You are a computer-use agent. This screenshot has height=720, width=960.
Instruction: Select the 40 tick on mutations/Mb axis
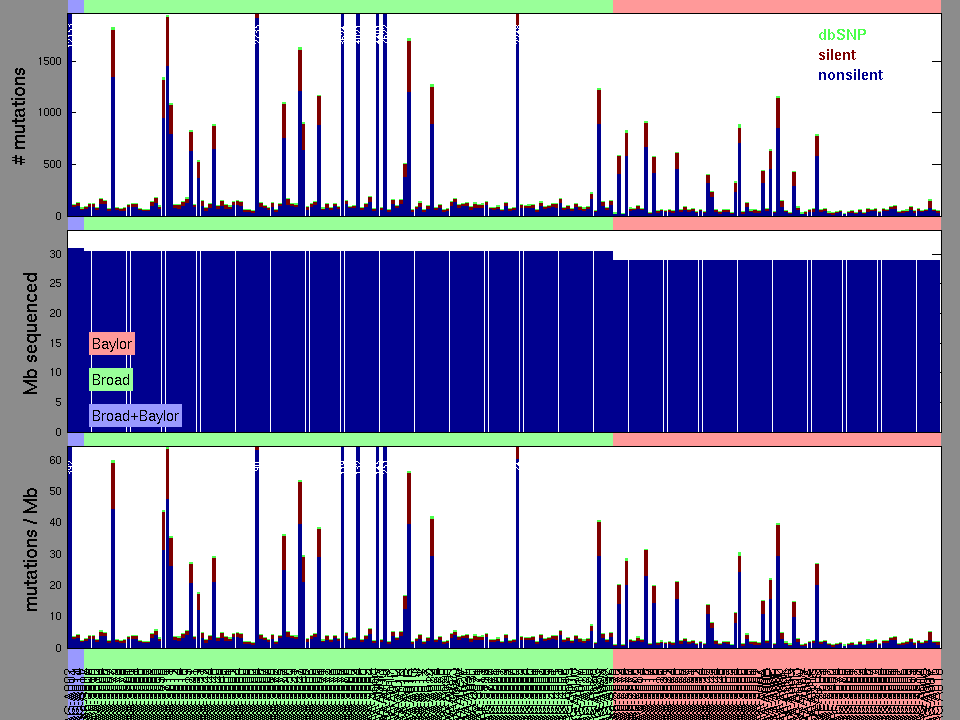pyautogui.click(x=55, y=523)
